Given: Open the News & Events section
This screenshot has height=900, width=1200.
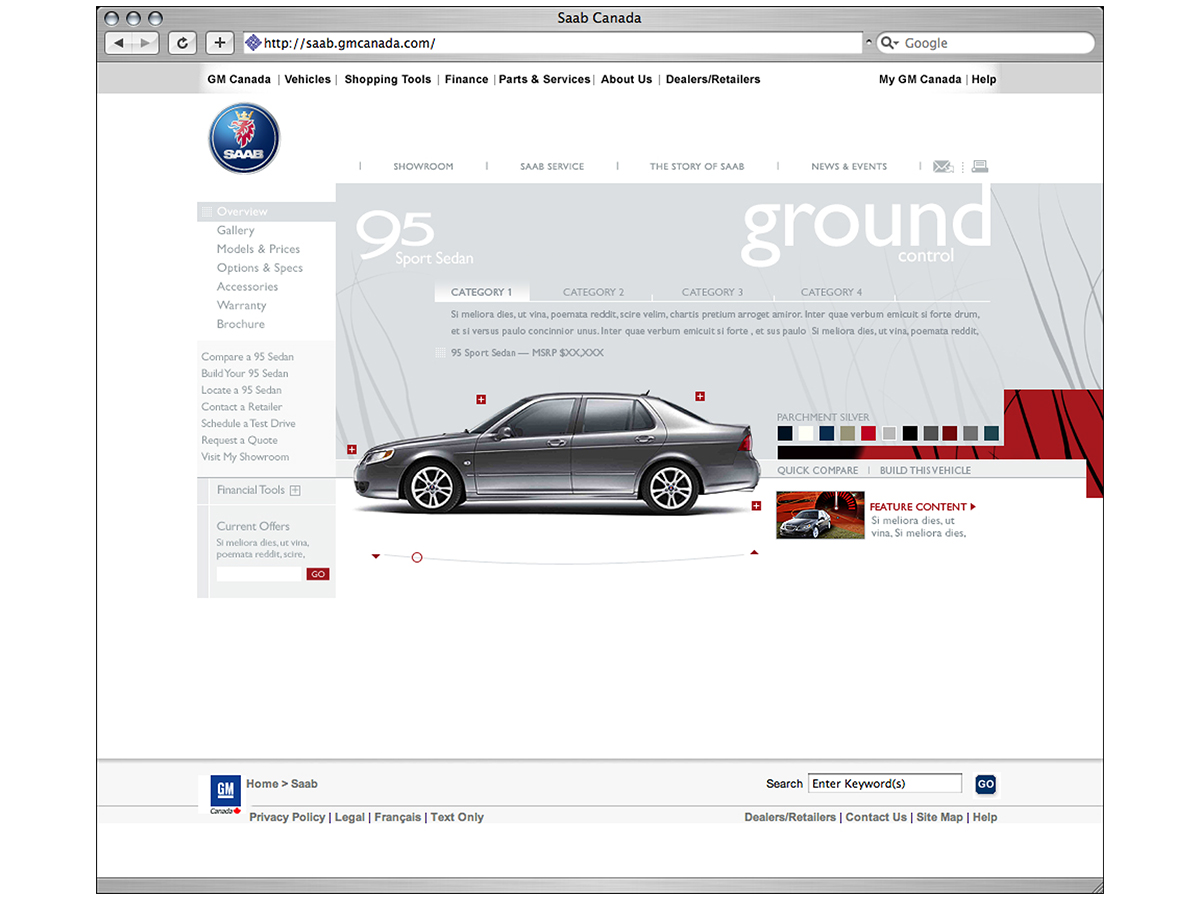Looking at the screenshot, I should 849,167.
